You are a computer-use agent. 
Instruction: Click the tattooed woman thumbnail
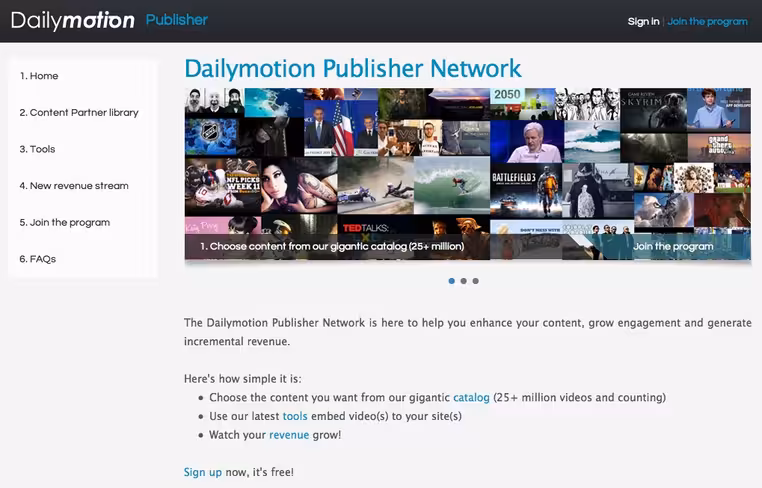[x=299, y=186]
